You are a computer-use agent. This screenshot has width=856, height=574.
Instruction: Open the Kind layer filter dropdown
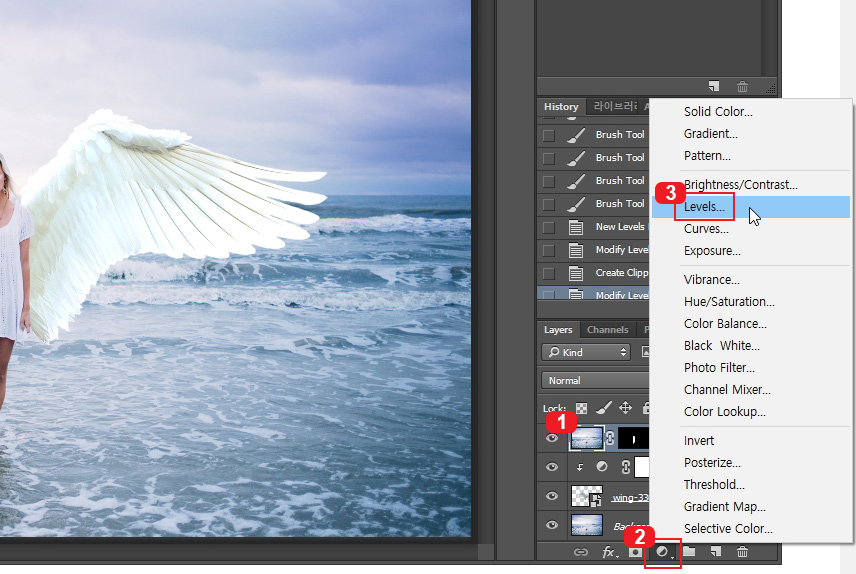tap(586, 352)
